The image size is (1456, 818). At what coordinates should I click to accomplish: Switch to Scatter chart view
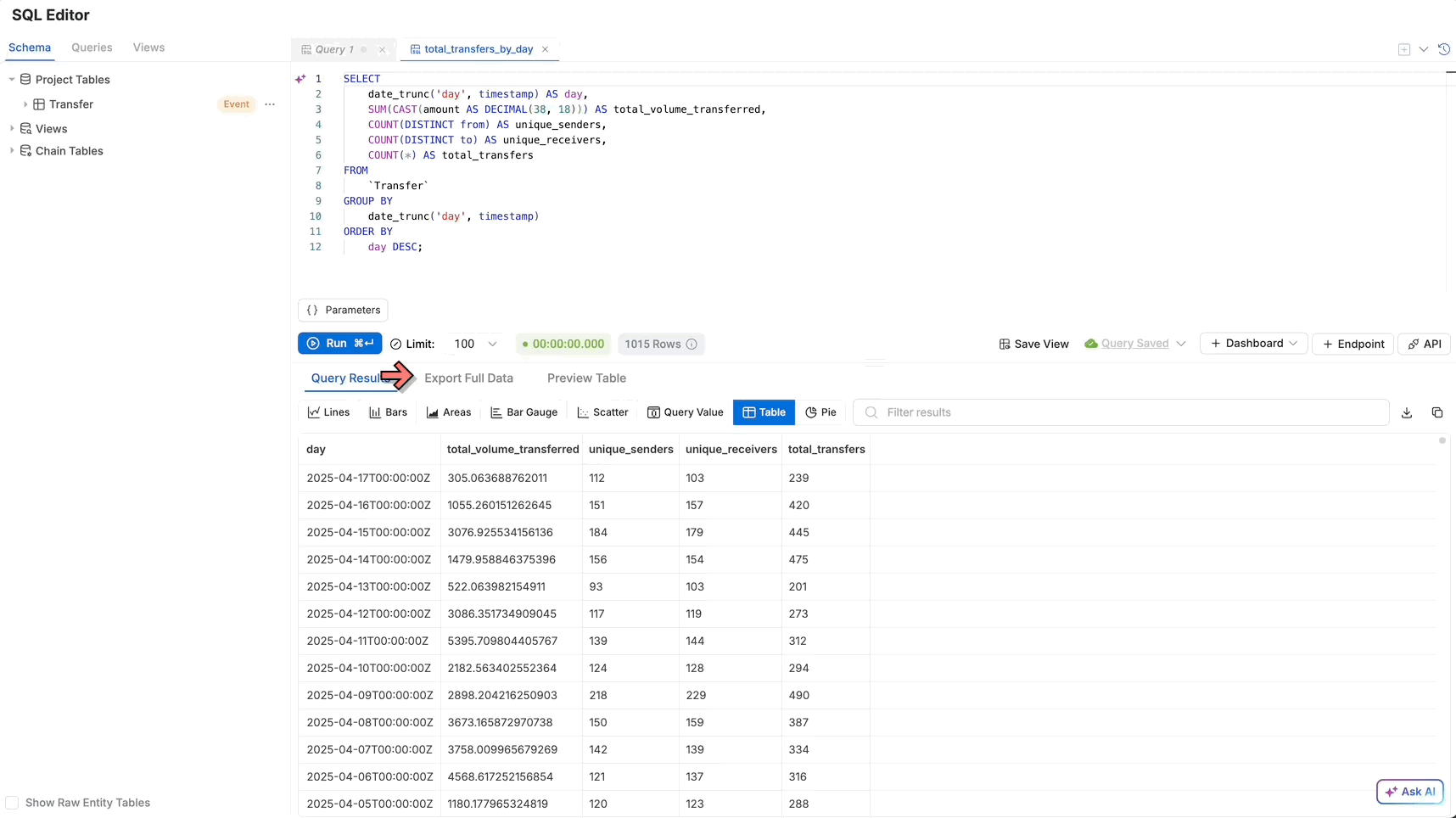(x=602, y=412)
